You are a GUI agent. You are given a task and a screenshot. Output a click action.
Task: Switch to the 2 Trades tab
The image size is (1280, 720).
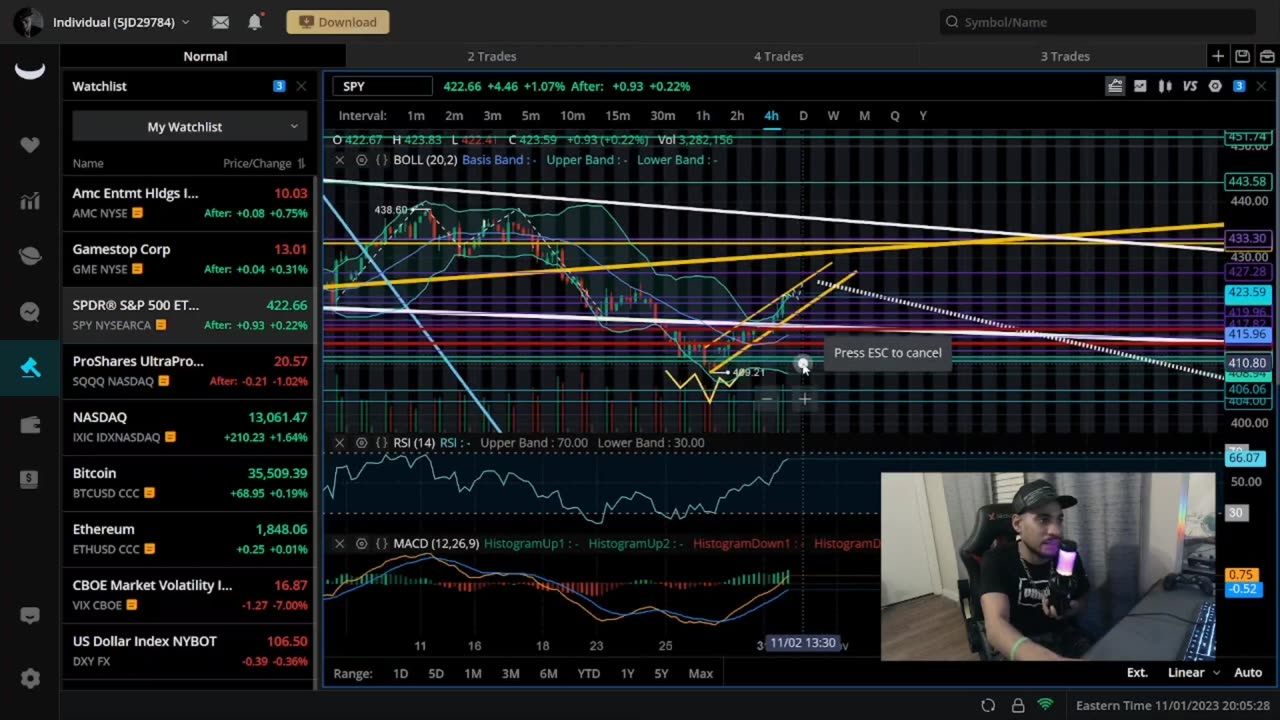tap(491, 56)
